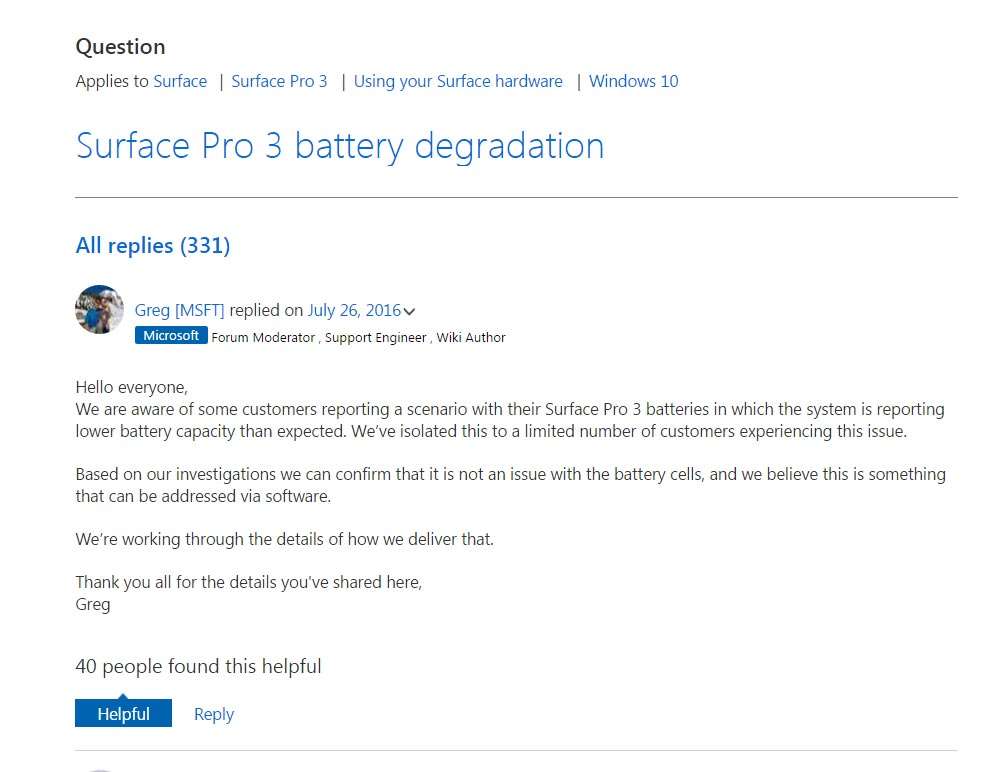Go to Using your Surface hardware topic
This screenshot has width=1006, height=772.
(458, 81)
